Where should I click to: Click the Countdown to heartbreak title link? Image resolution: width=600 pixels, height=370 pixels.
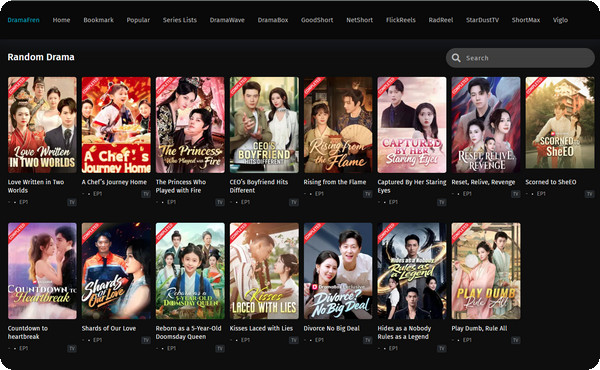pyautogui.click(x=28, y=333)
